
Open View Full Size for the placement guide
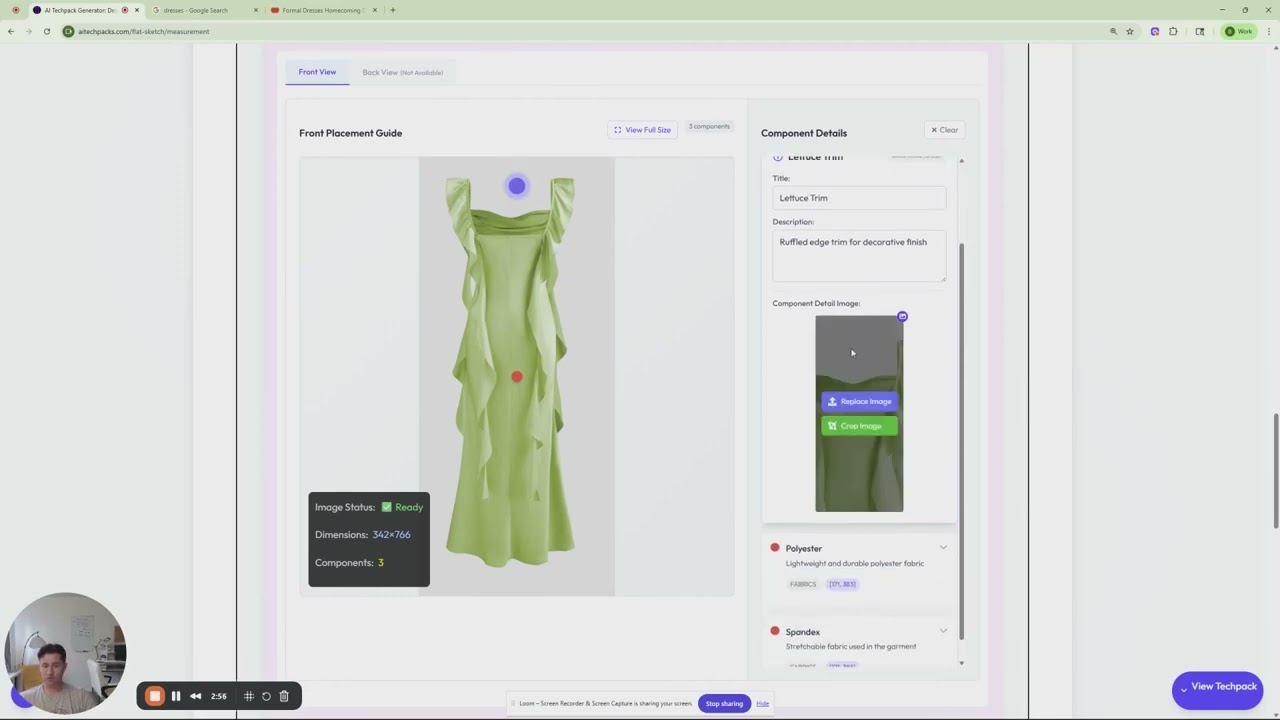tap(642, 130)
